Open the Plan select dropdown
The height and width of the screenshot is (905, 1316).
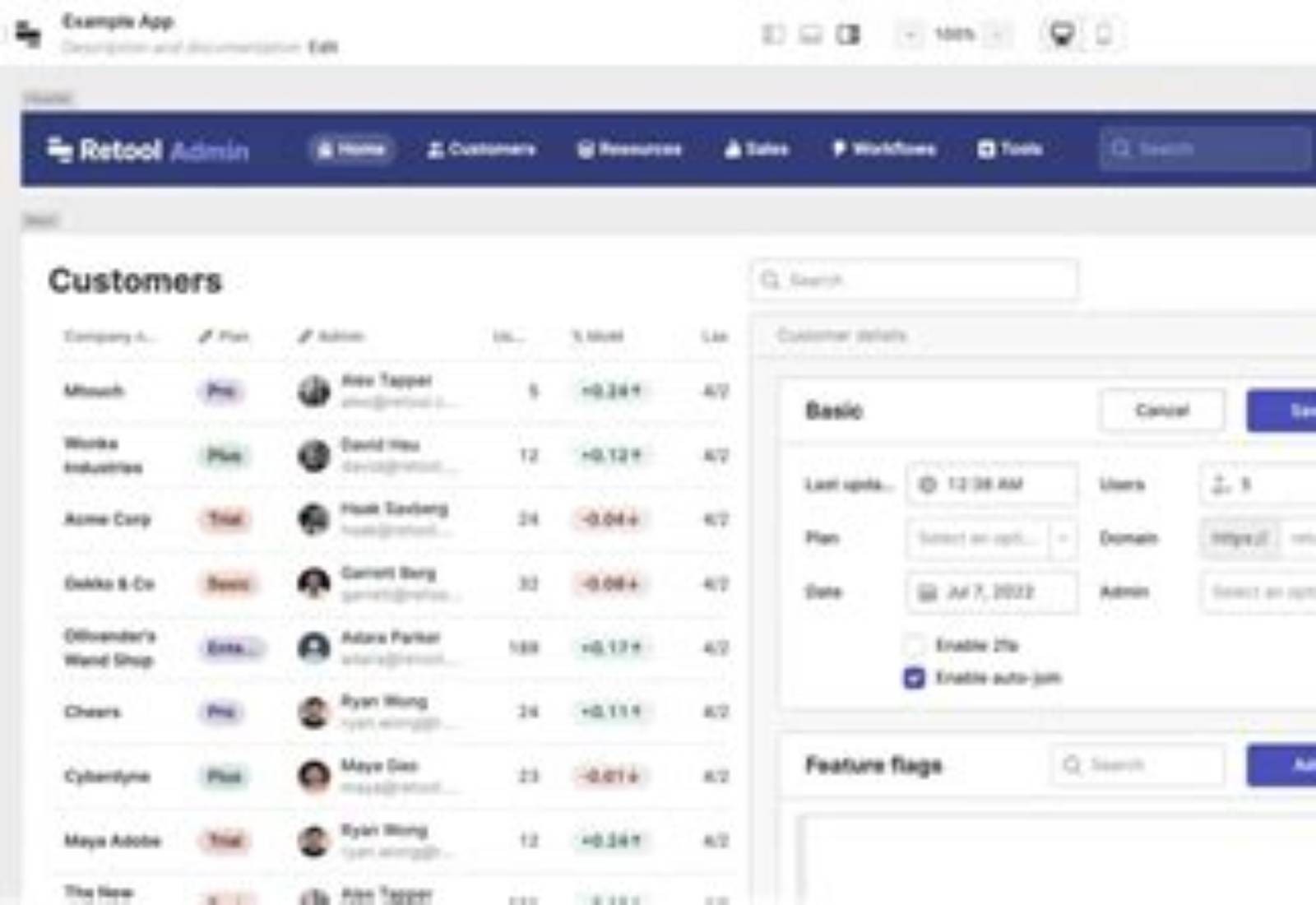point(992,538)
